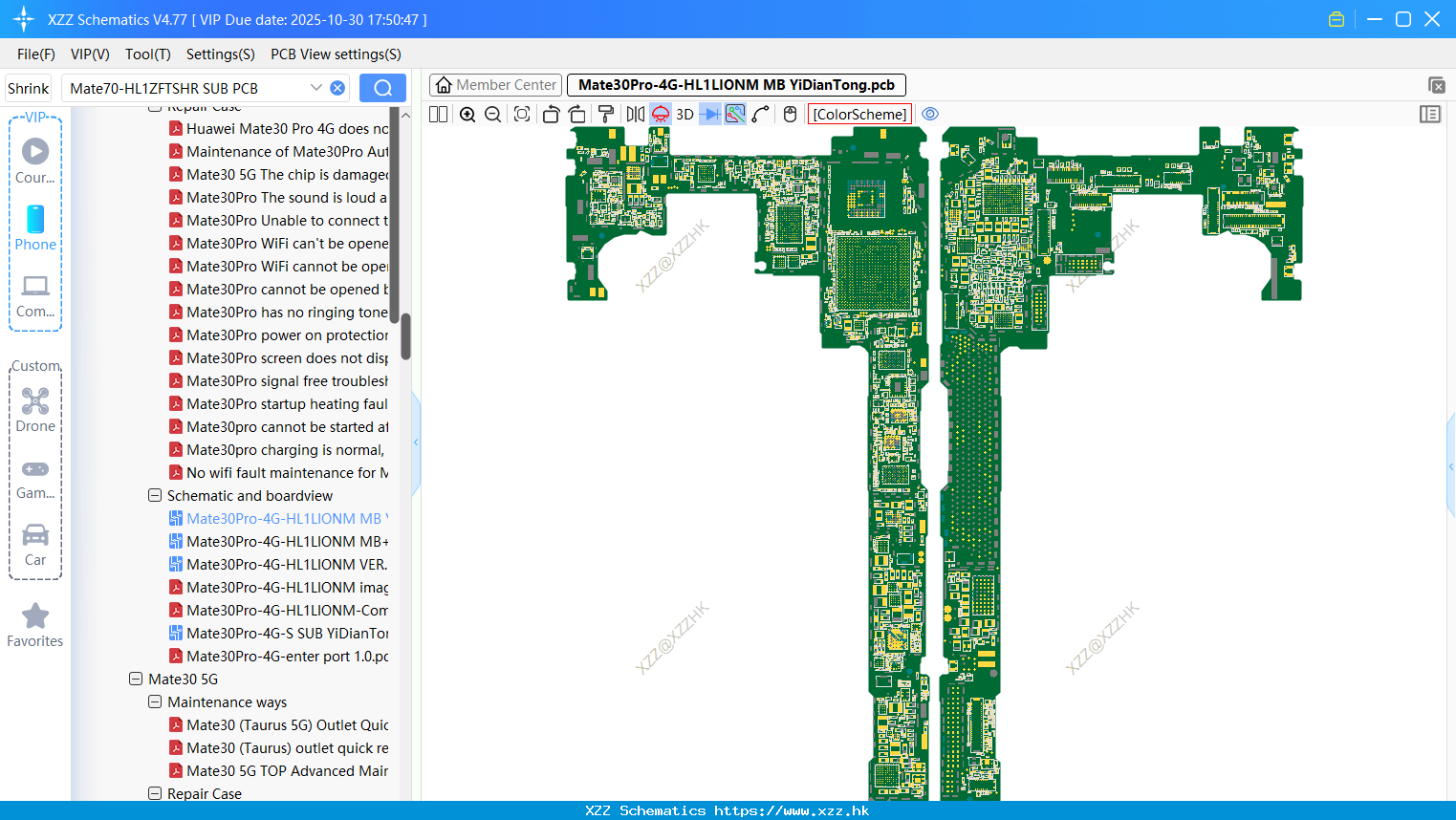Open the Settings(S) menu
1456x820 pixels.
tap(221, 54)
